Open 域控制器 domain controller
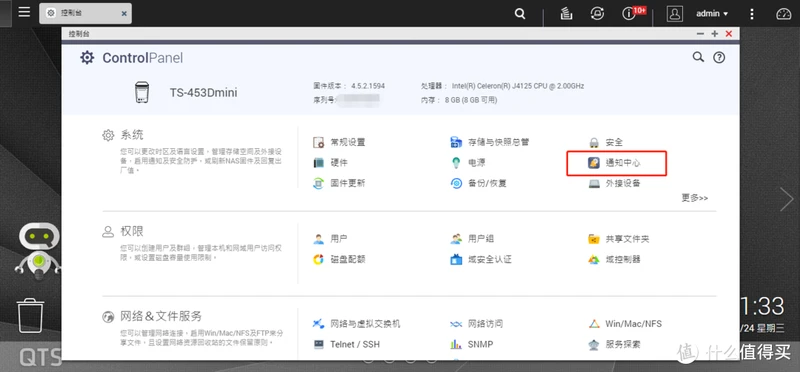Image resolution: width=800 pixels, height=372 pixels. pos(614,259)
